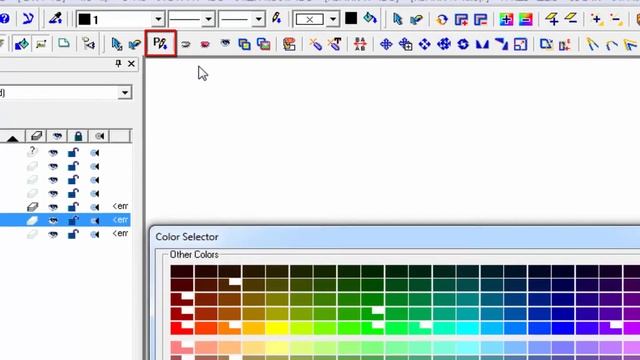Toggle padlock on the question-mark layer row
The image size is (640, 360).
pos(73,153)
